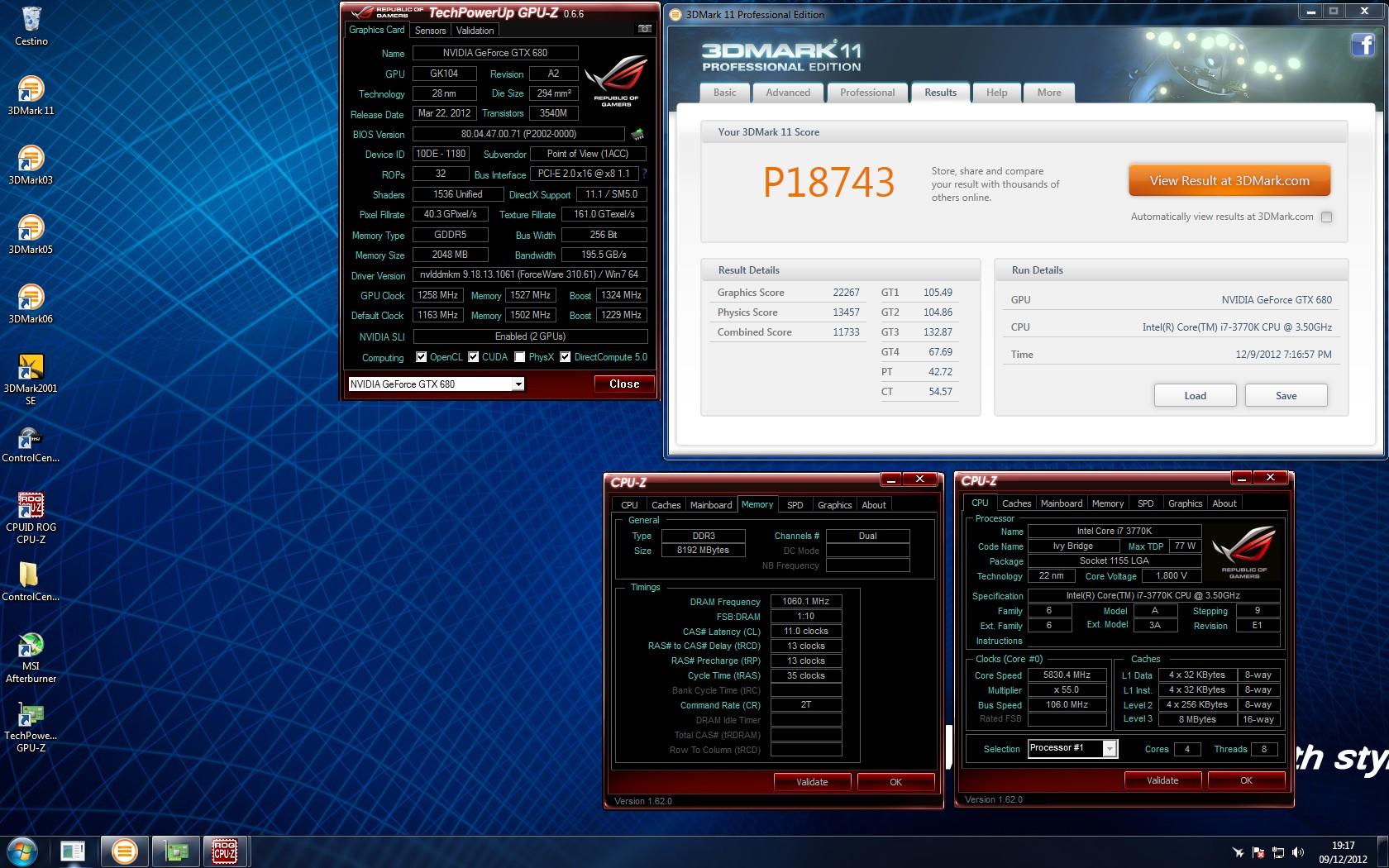Click the P18743 score text
1389x868 pixels.
(828, 183)
